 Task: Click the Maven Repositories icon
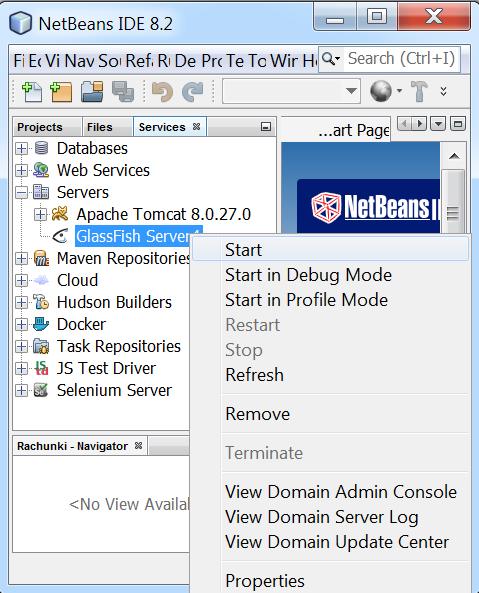[41, 258]
